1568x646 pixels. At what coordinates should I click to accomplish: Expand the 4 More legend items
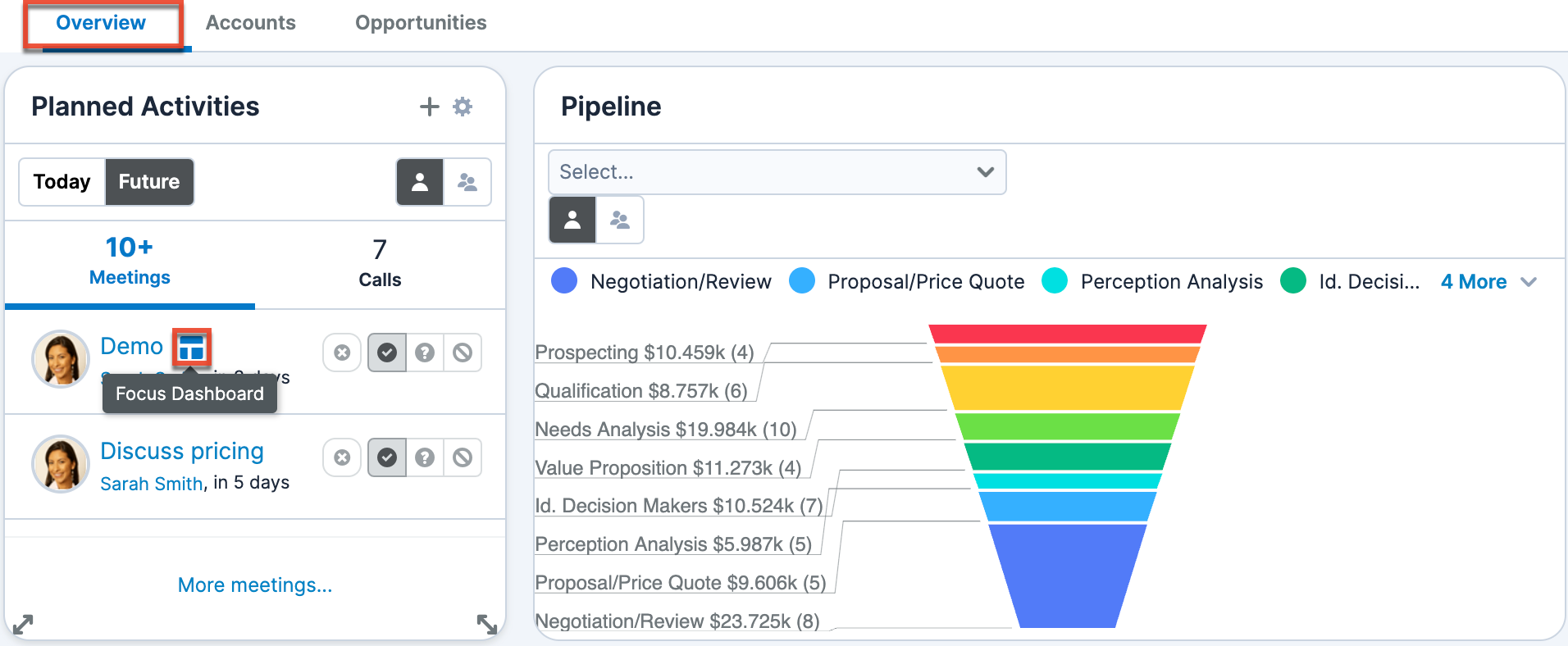1488,282
